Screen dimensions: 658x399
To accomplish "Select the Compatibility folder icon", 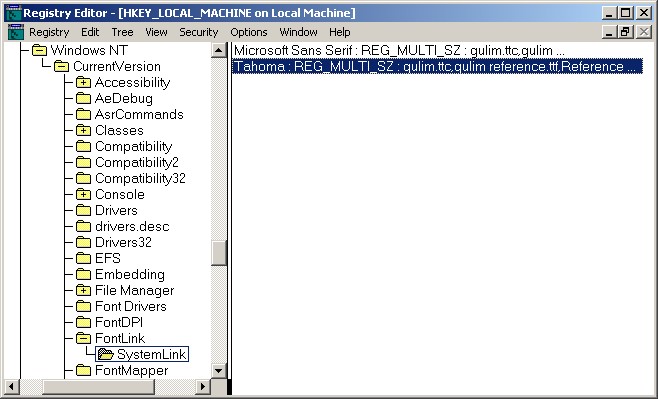I will pyautogui.click(x=83, y=146).
